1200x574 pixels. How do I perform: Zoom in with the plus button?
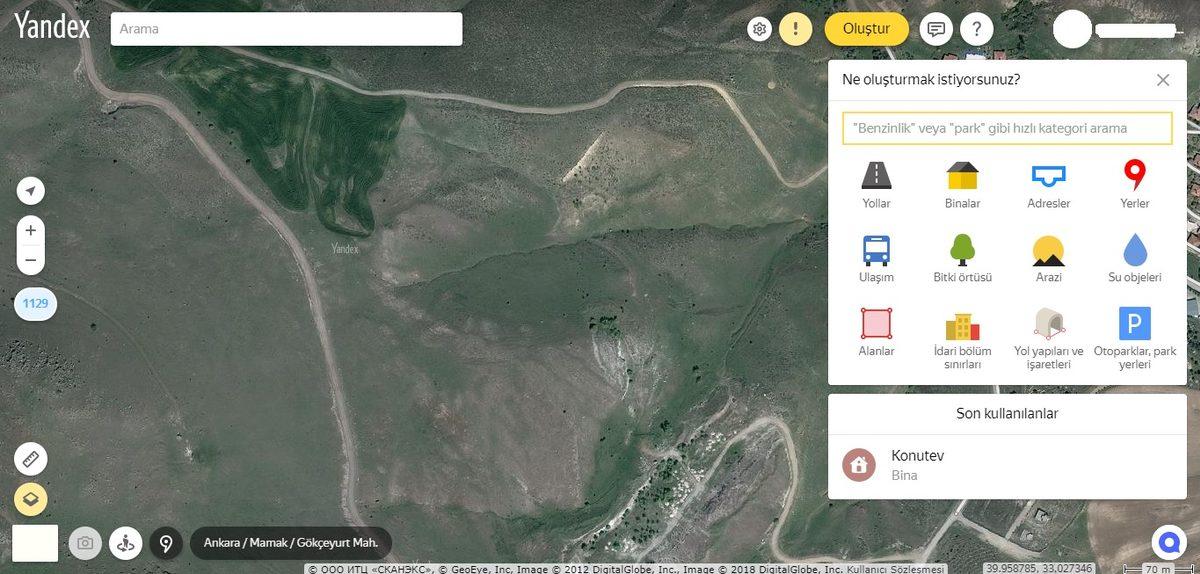[x=31, y=230]
